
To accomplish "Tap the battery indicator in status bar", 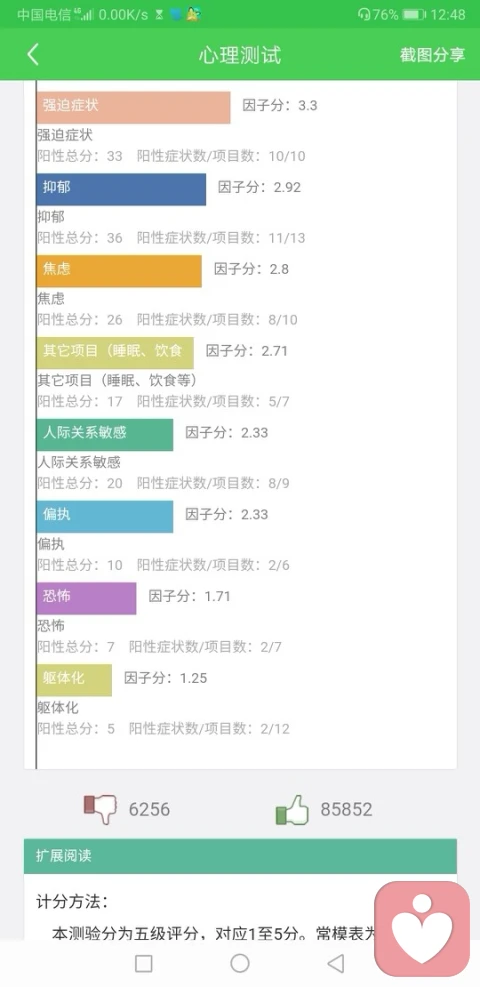I will pos(415,14).
